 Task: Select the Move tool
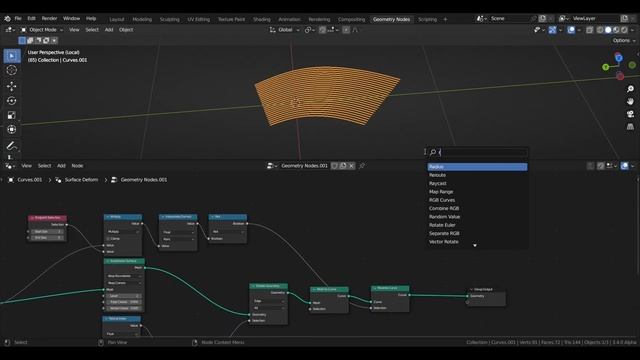coord(12,86)
